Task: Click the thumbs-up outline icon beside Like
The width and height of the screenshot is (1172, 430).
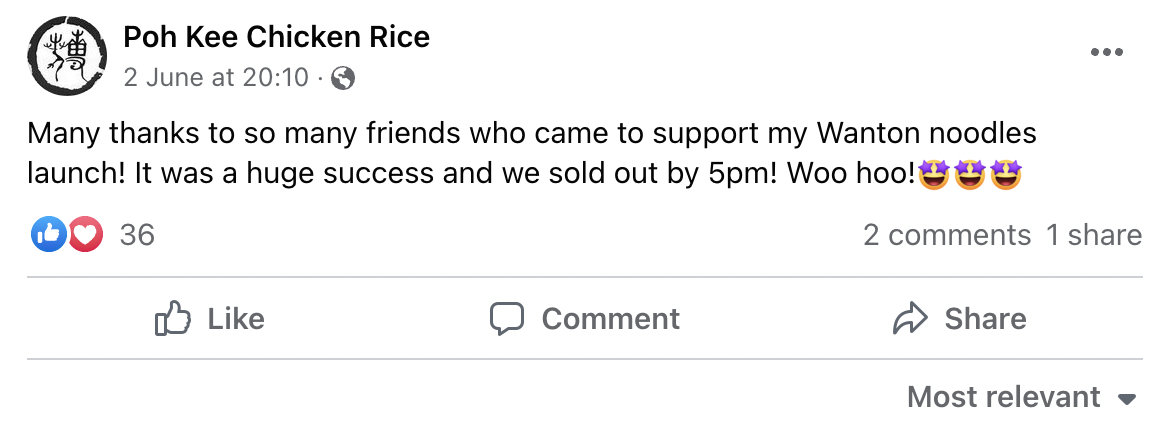Action: click(x=173, y=318)
